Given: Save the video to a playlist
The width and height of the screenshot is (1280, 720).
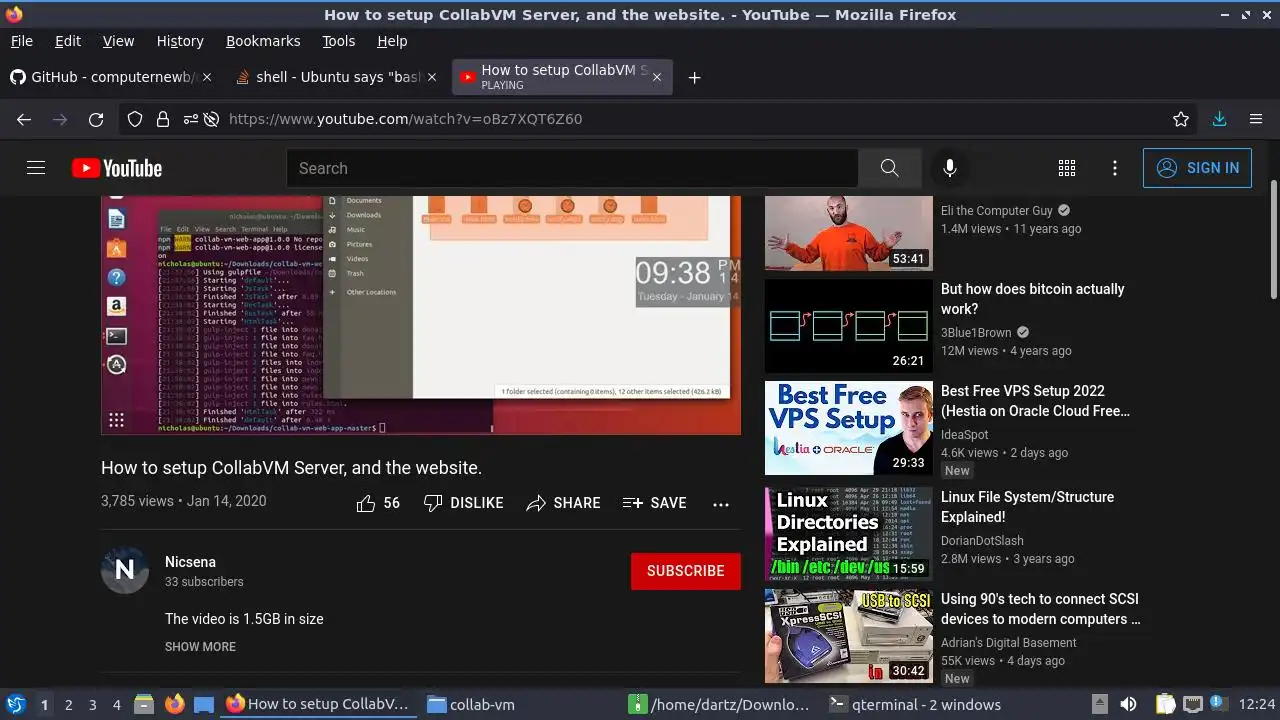Looking at the screenshot, I should pyautogui.click(x=654, y=503).
